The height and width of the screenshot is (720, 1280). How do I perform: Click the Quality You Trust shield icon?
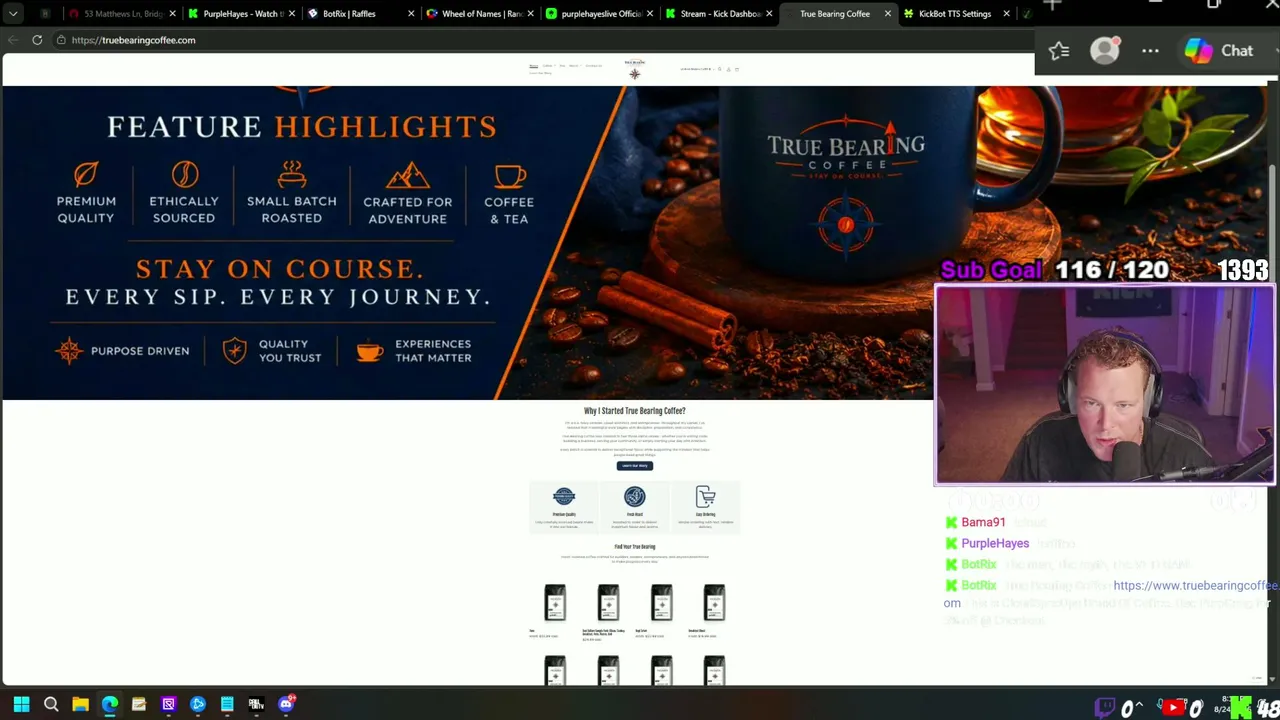pos(234,350)
